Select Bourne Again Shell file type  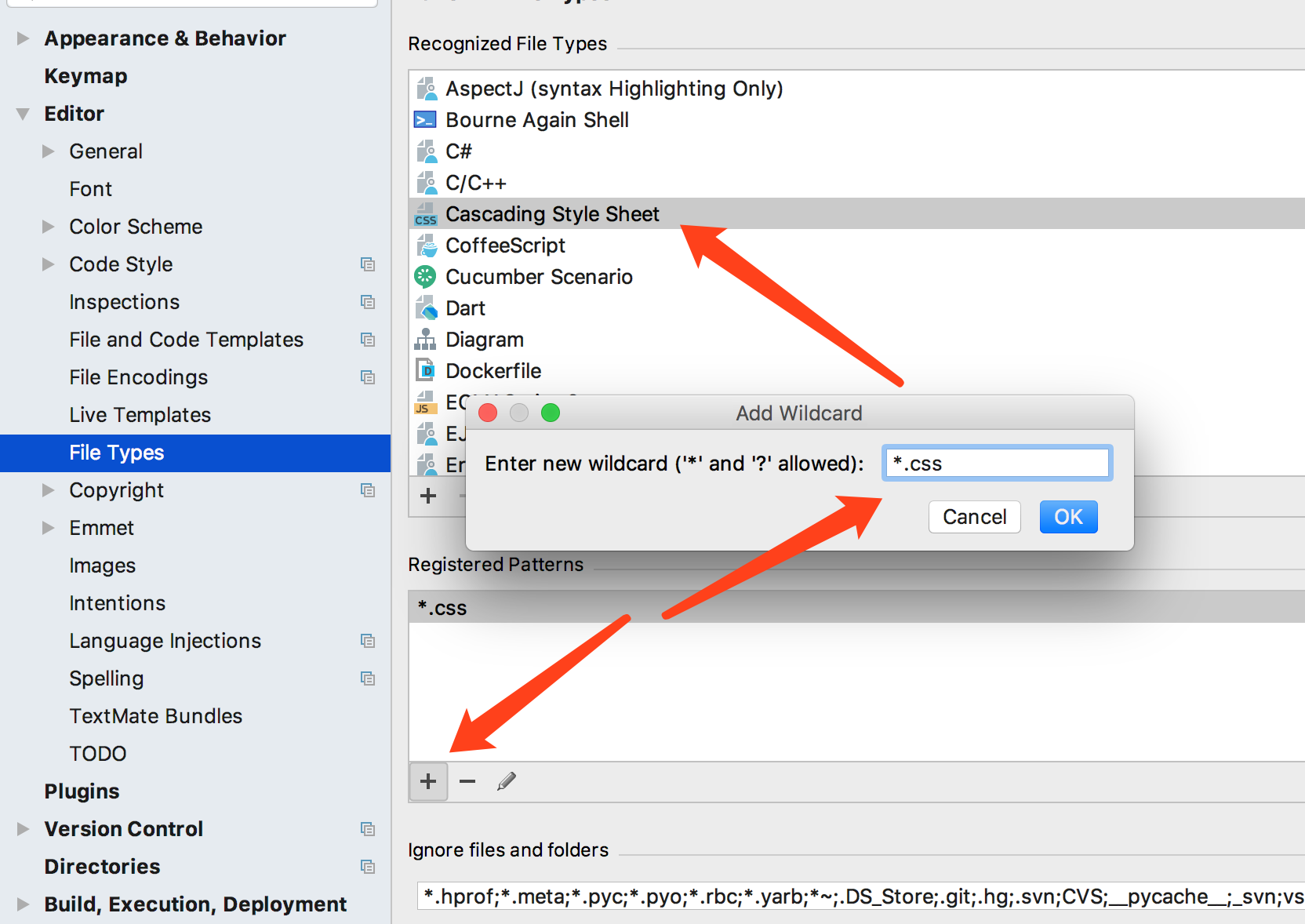click(856, 120)
